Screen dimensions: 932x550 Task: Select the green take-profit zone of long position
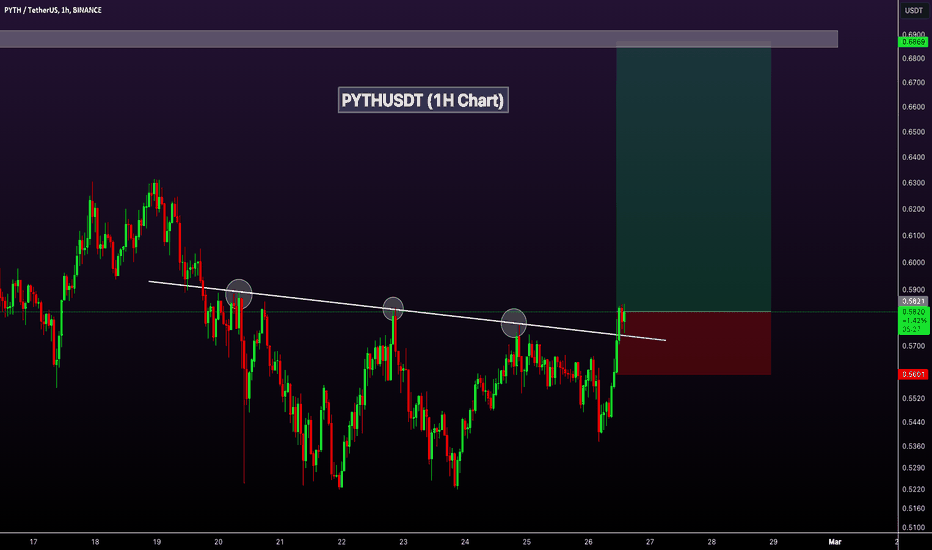[694, 178]
